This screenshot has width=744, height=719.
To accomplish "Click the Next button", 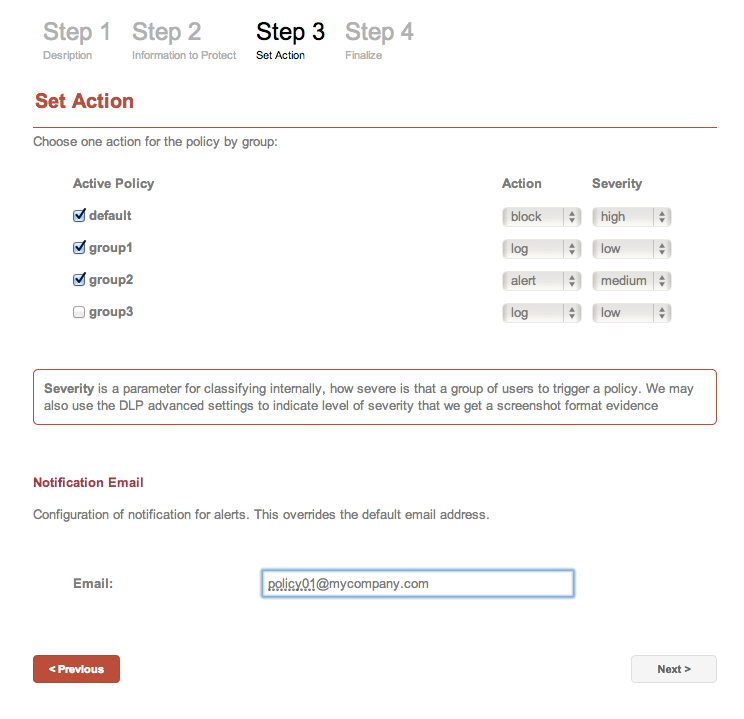I will (x=674, y=669).
